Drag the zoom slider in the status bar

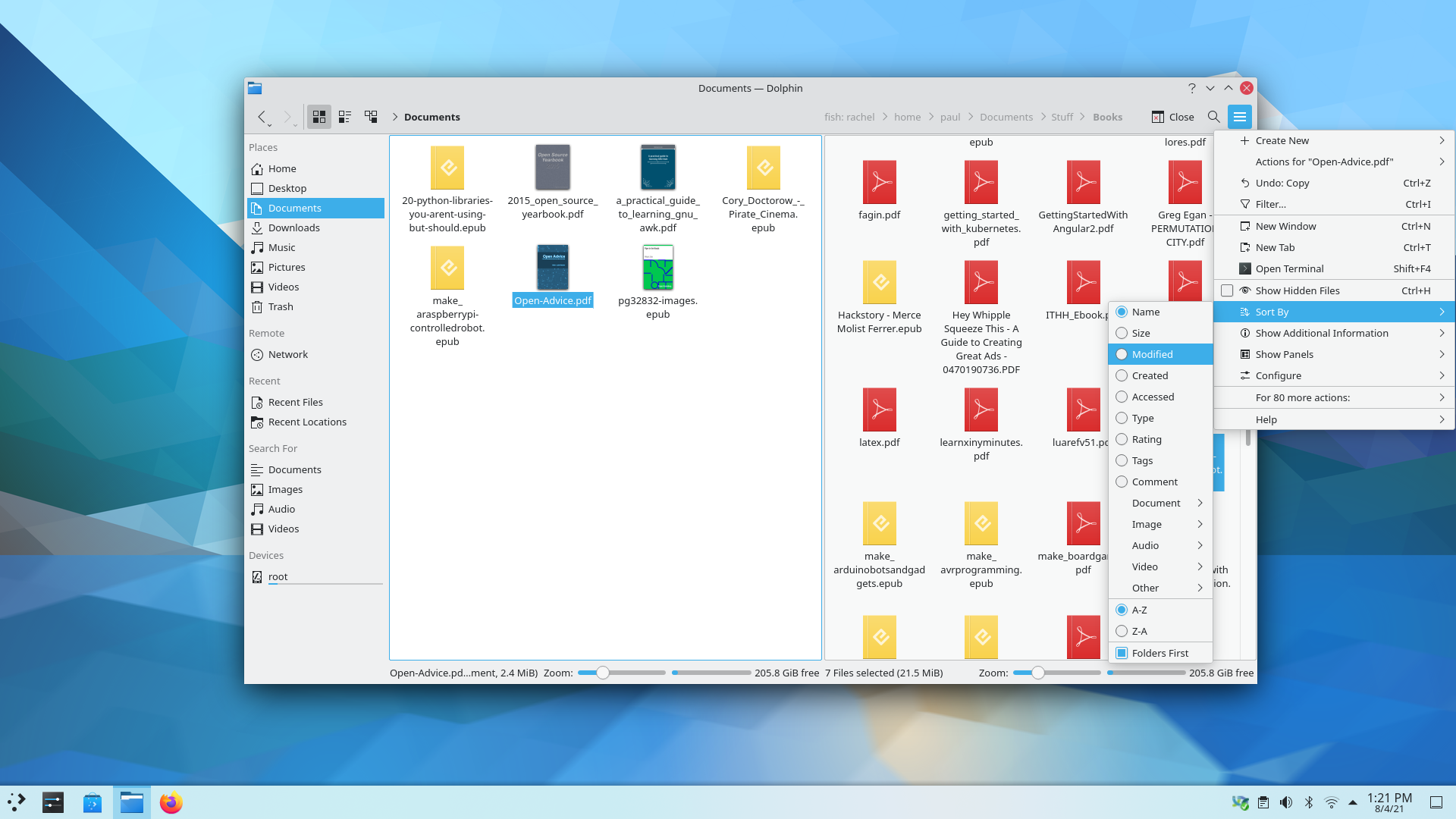point(600,672)
